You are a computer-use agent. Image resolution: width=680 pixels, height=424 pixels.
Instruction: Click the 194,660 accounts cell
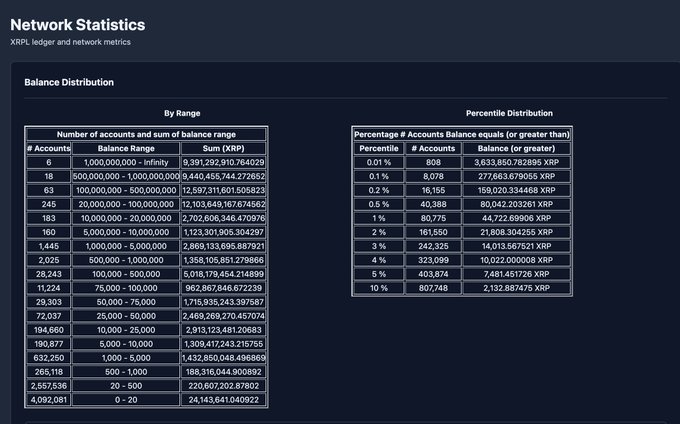(49, 330)
